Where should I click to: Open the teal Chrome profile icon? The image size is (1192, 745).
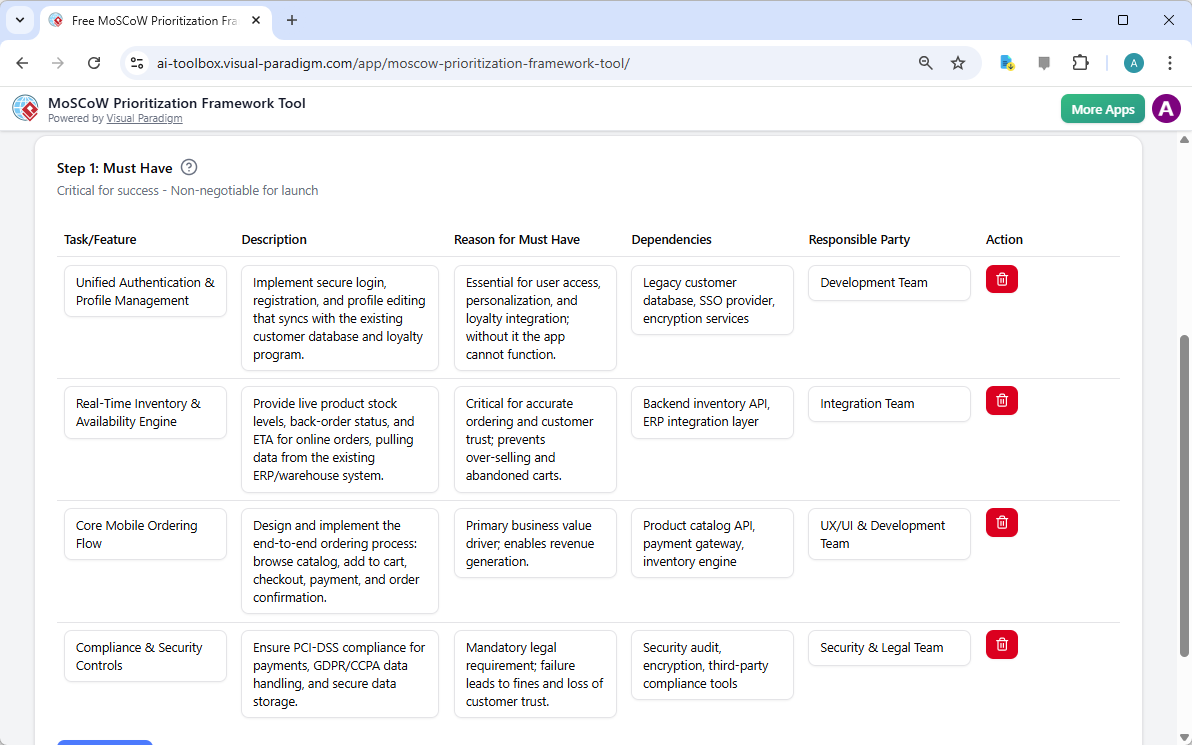1133,62
